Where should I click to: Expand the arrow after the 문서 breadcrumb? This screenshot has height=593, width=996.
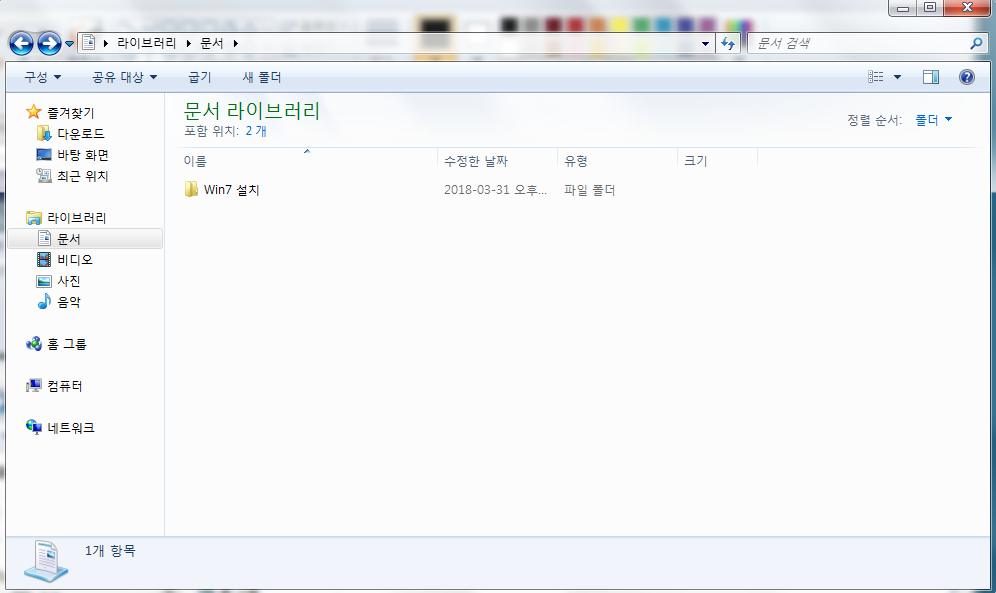tap(236, 43)
